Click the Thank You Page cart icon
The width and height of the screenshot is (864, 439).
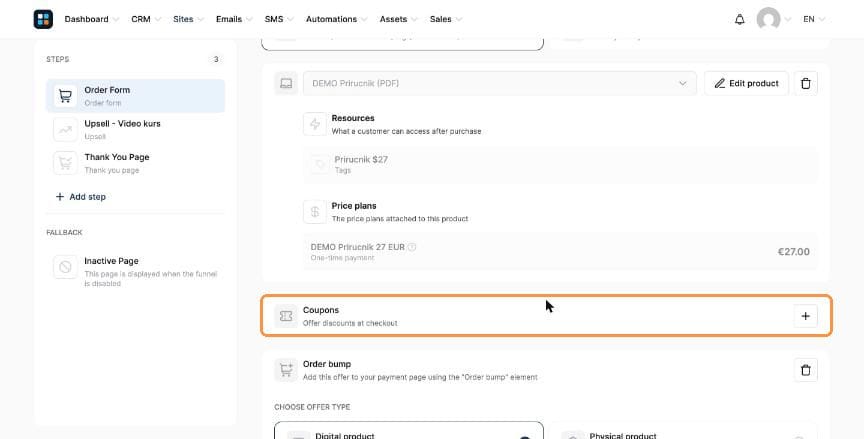tap(65, 163)
